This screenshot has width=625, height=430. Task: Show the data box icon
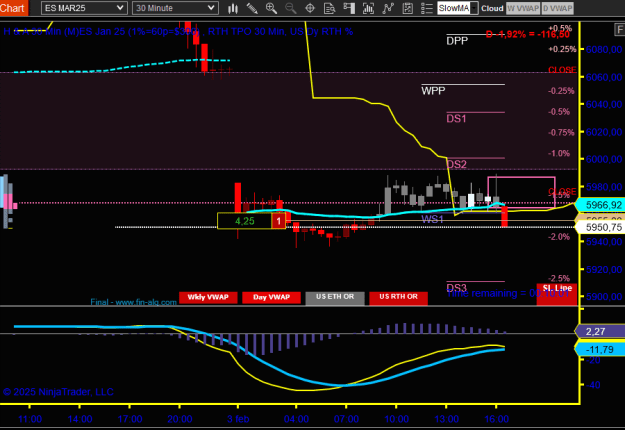[329, 8]
